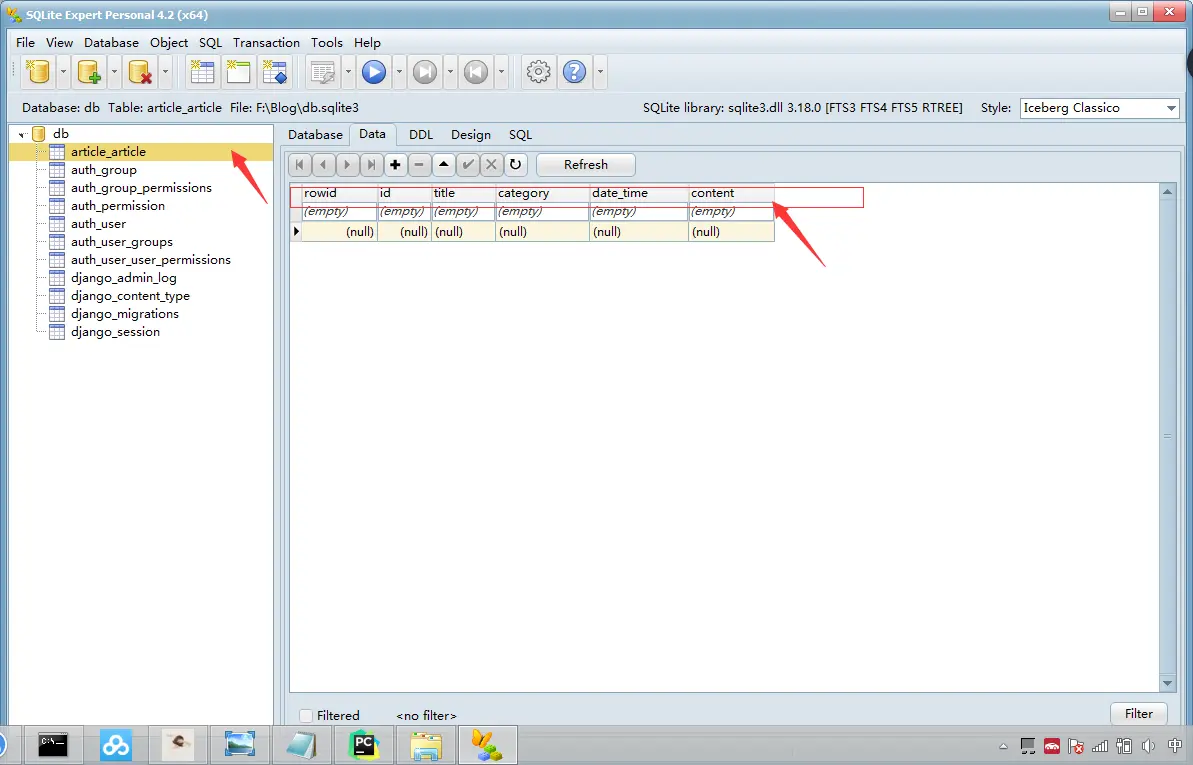Open the Tools menu
This screenshot has height=765, width=1193.
click(326, 43)
